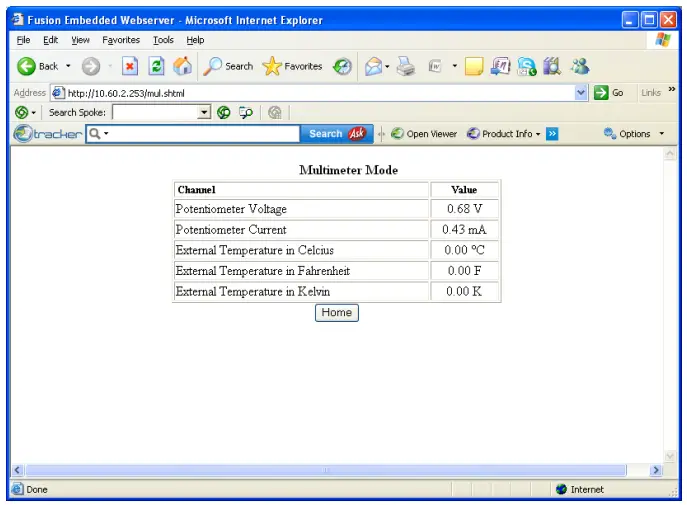Click the Skype phone toolbar icon
The width and height of the screenshot is (687, 505).
(527, 67)
